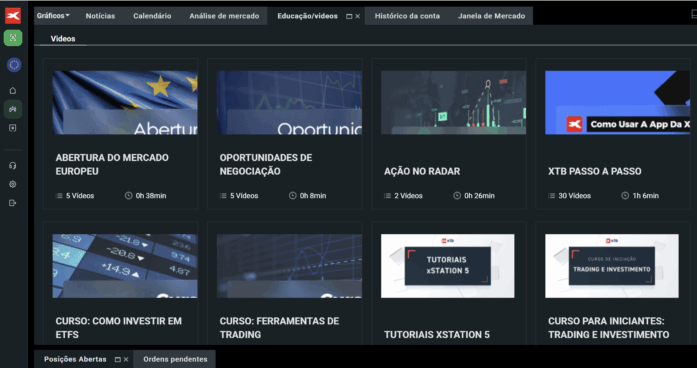Switch to the Notícias tab
This screenshot has height=368, width=697.
(100, 16)
